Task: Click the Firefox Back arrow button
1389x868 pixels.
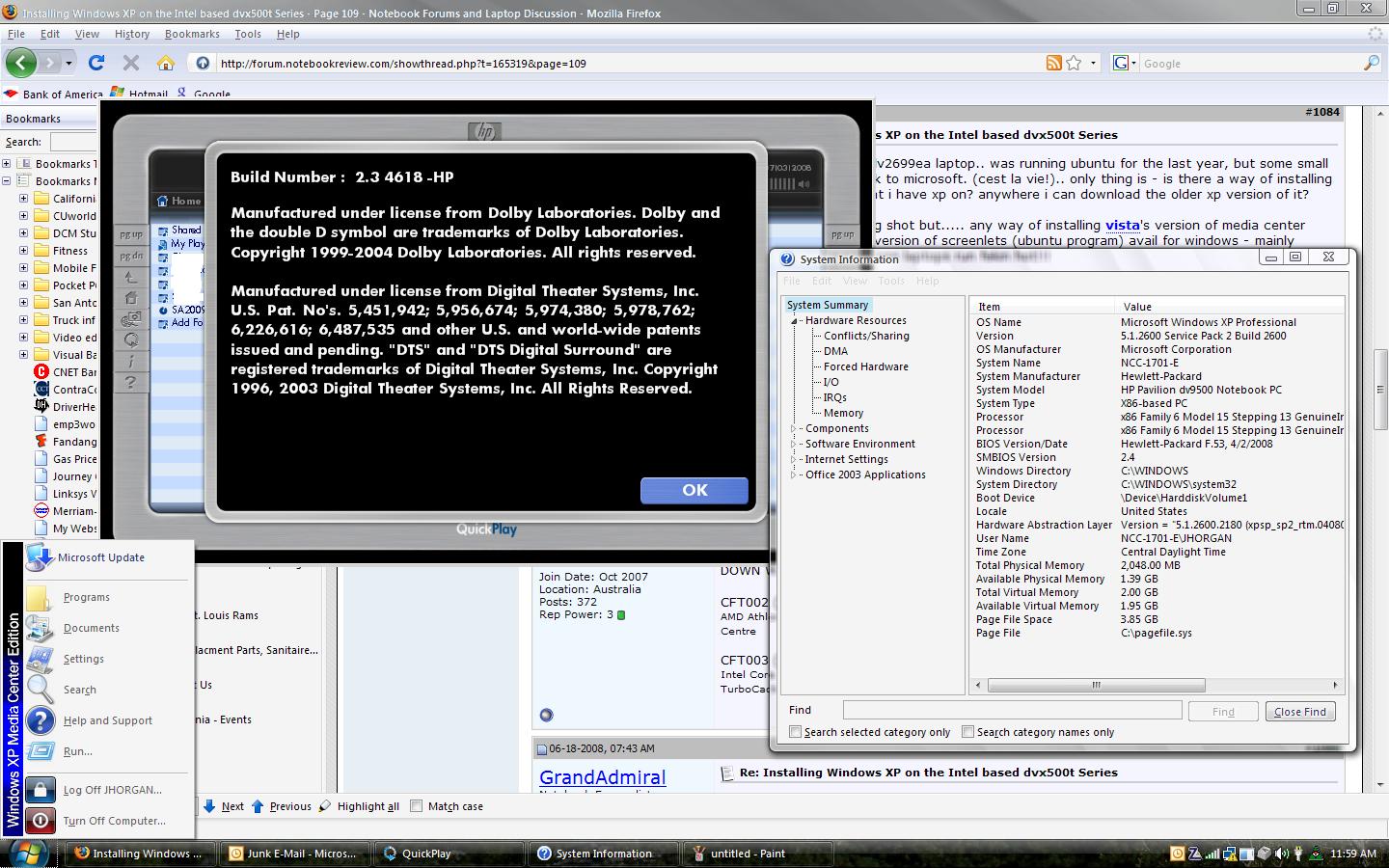Action: pyautogui.click(x=21, y=63)
